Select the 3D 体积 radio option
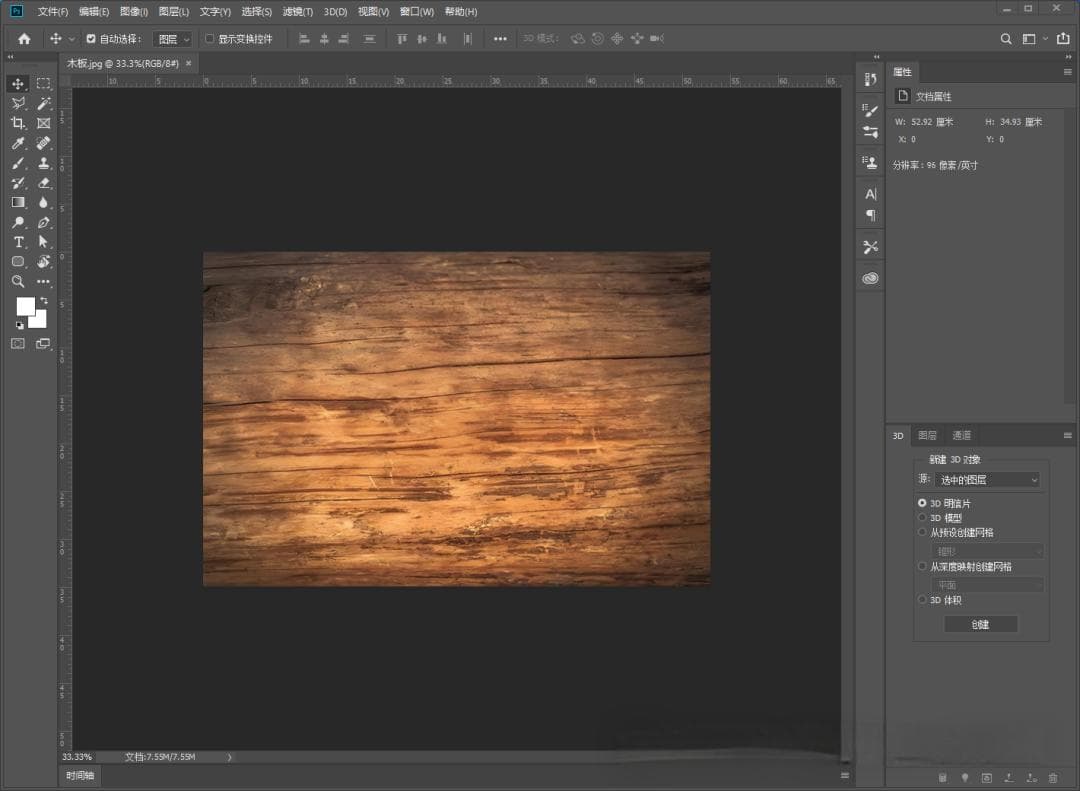The height and width of the screenshot is (791, 1080). [x=922, y=599]
